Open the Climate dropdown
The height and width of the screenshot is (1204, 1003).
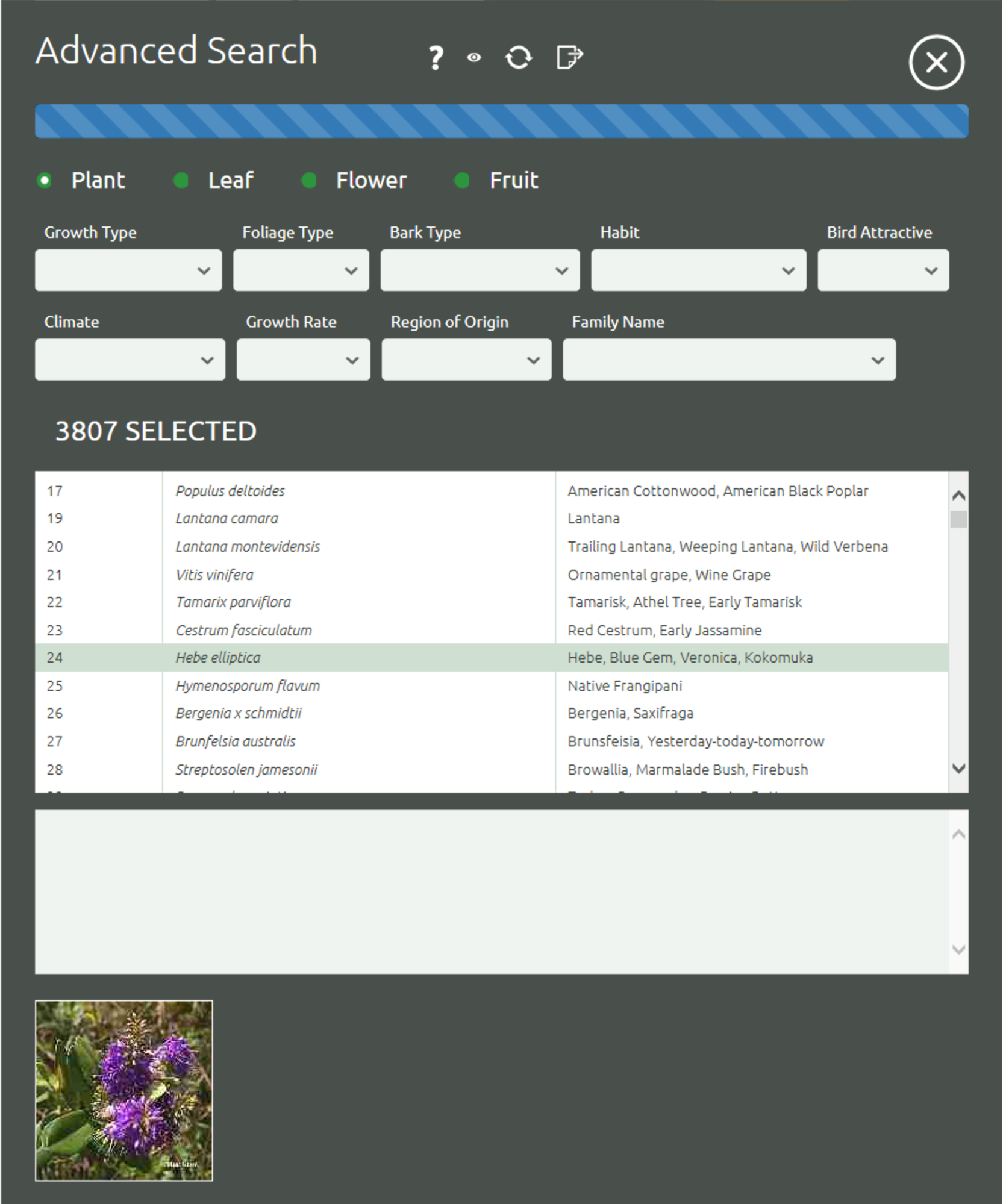[130, 360]
